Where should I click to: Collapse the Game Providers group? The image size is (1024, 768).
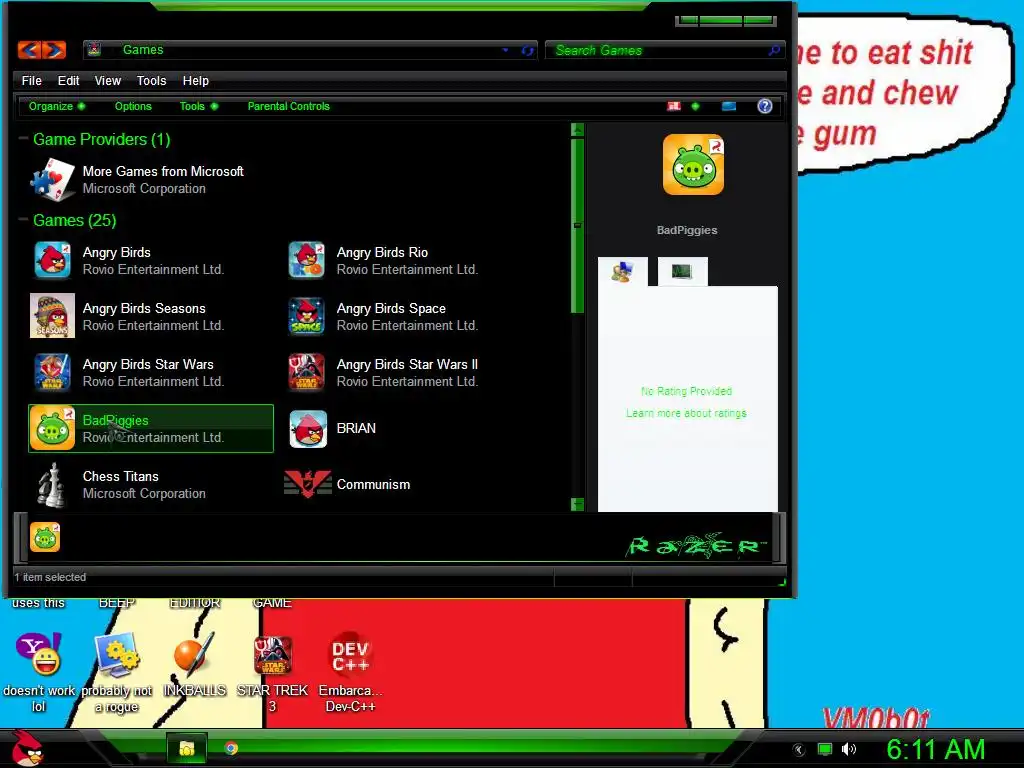(24, 138)
